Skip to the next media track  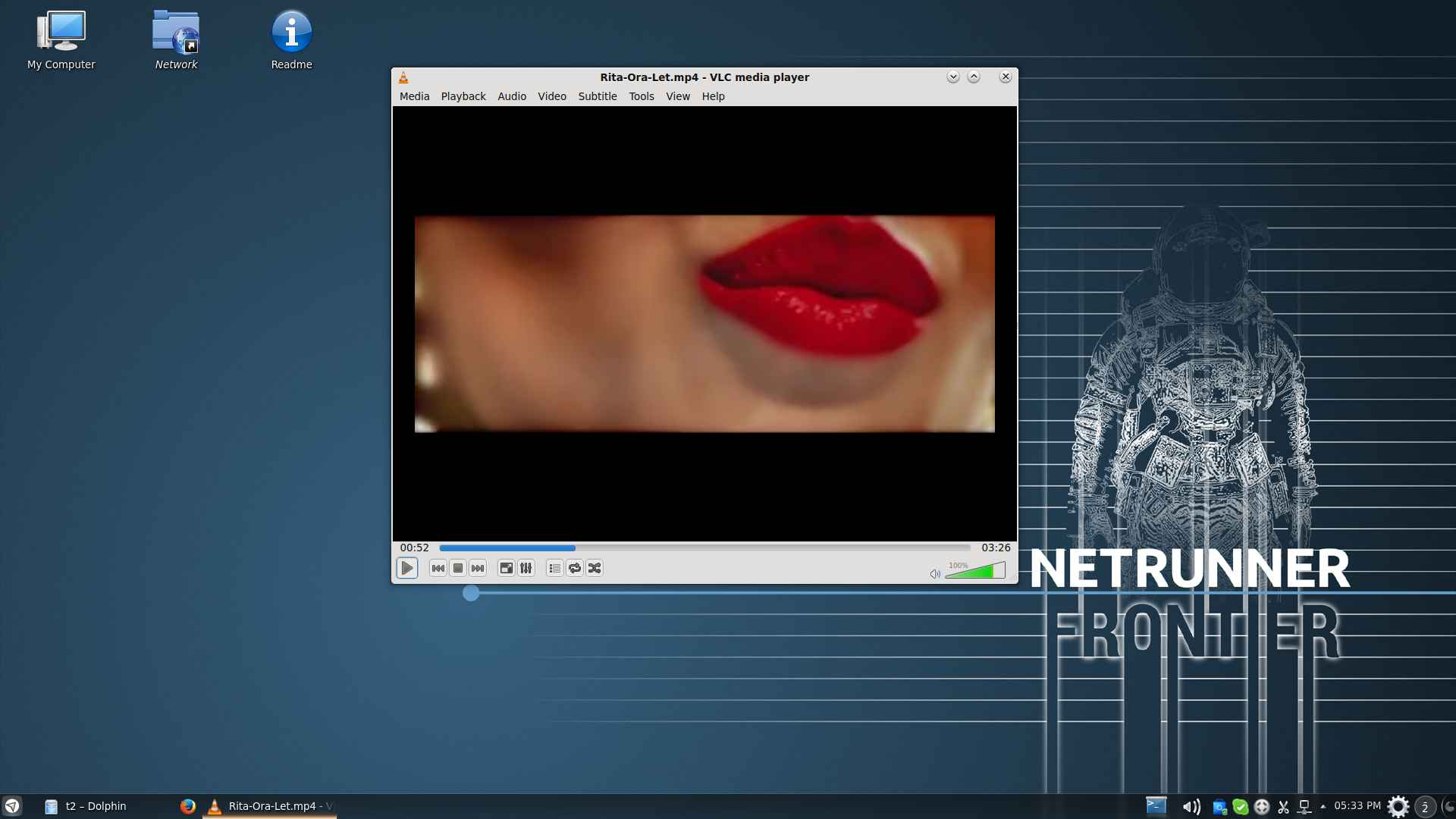click(x=478, y=568)
